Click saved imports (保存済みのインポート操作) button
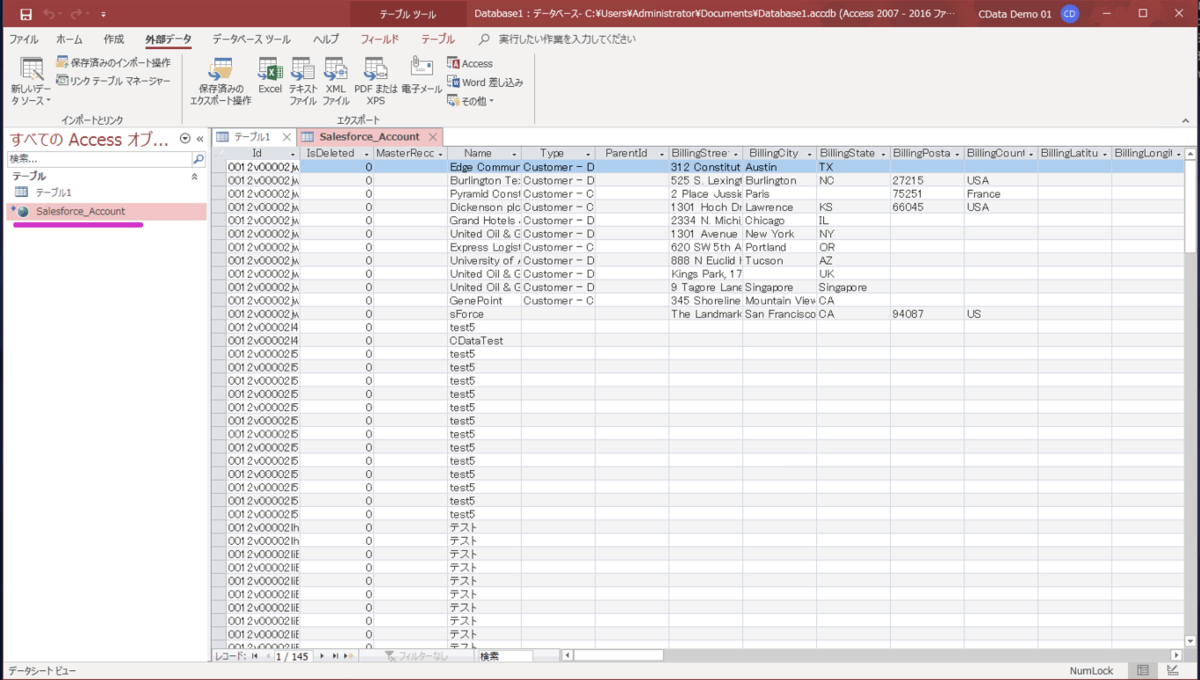The width and height of the screenshot is (1200, 680). click(x=113, y=62)
